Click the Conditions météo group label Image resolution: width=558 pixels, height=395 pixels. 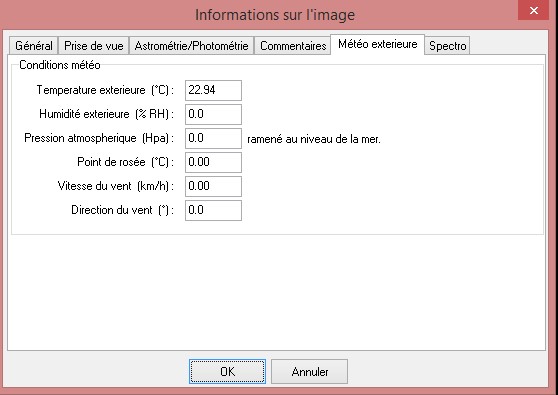[60, 65]
